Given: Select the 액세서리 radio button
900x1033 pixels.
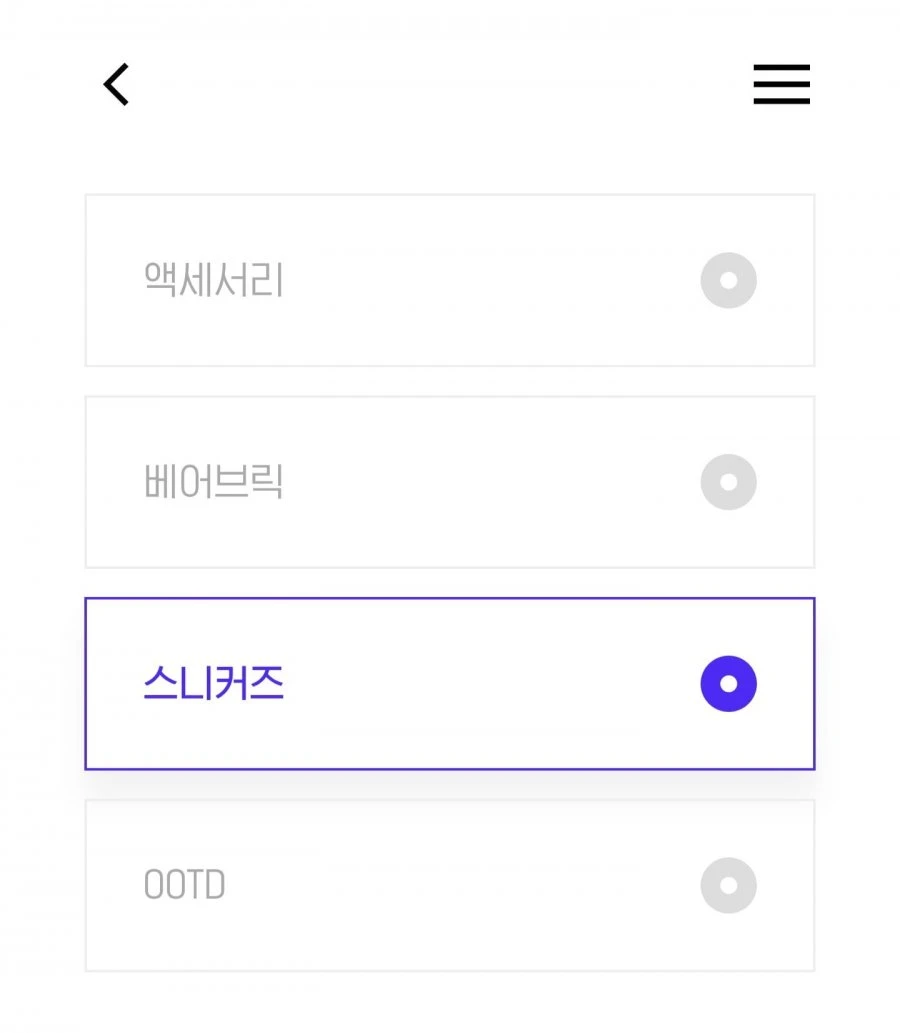Looking at the screenshot, I should [728, 280].
